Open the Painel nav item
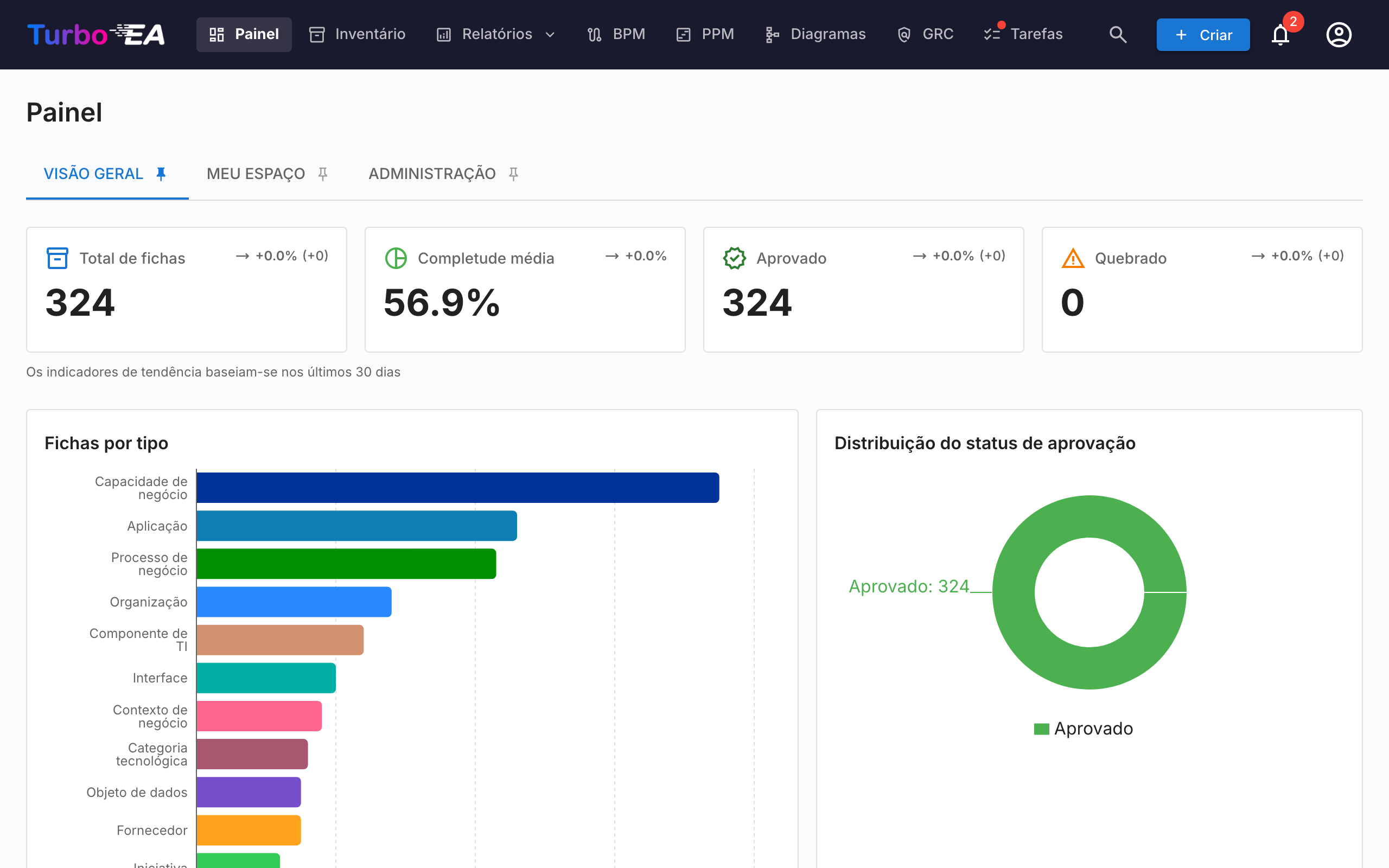The width and height of the screenshot is (1389, 868). [244, 34]
